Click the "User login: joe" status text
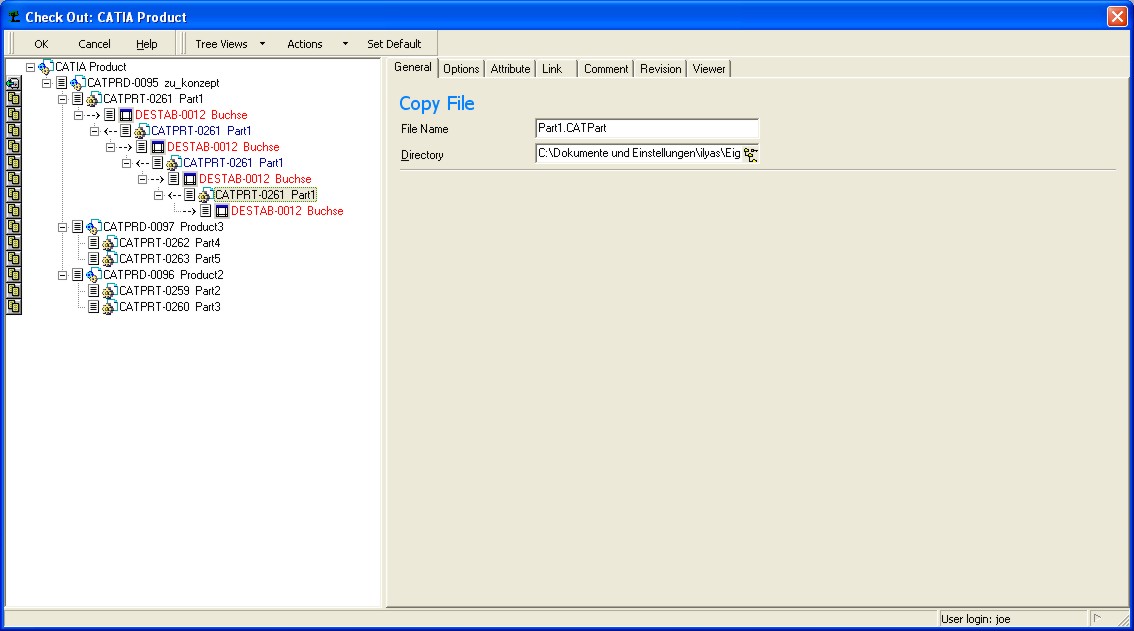This screenshot has width=1134, height=631. pos(975,619)
